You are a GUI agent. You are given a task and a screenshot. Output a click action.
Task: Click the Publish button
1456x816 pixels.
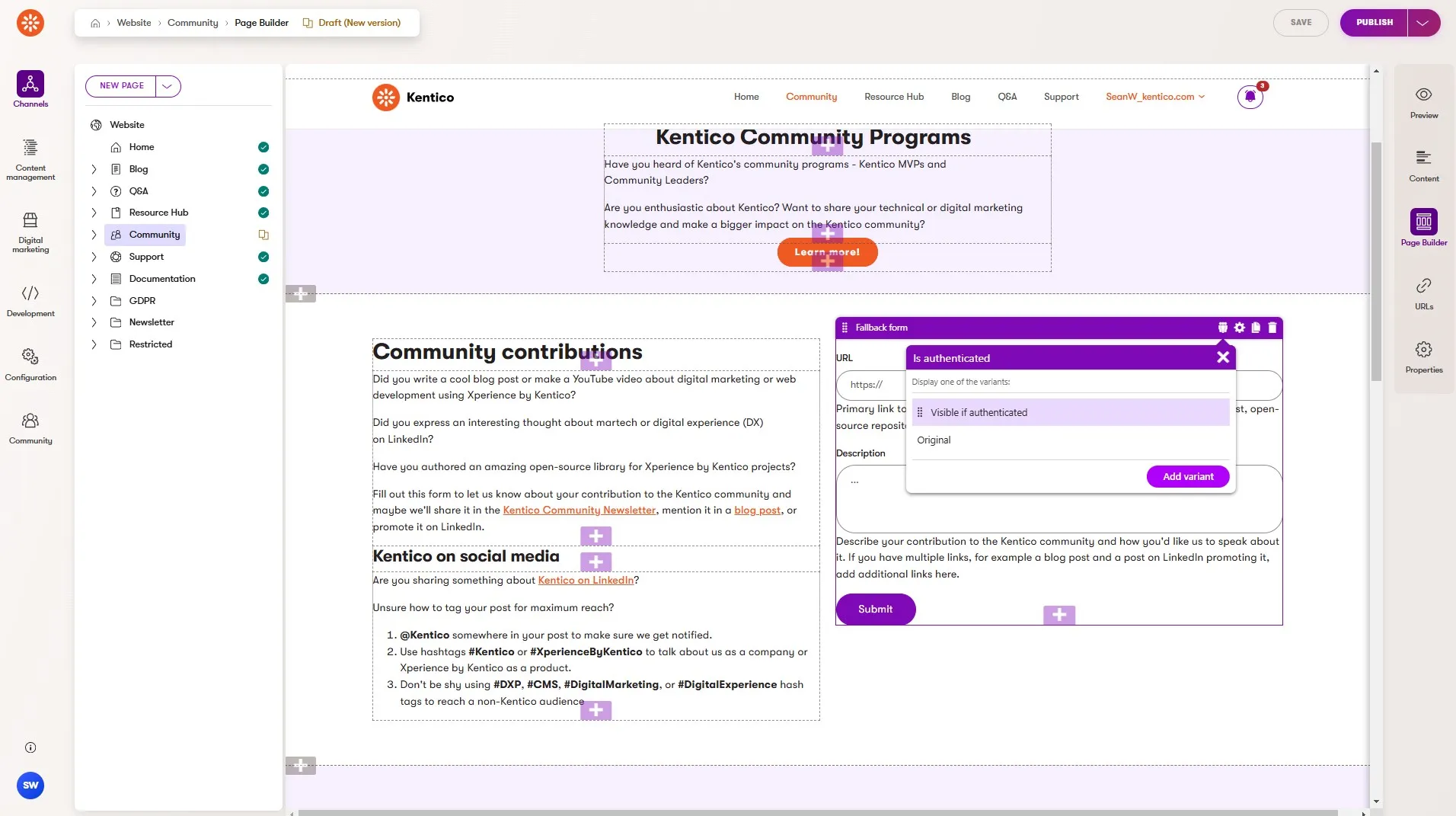point(1374,23)
